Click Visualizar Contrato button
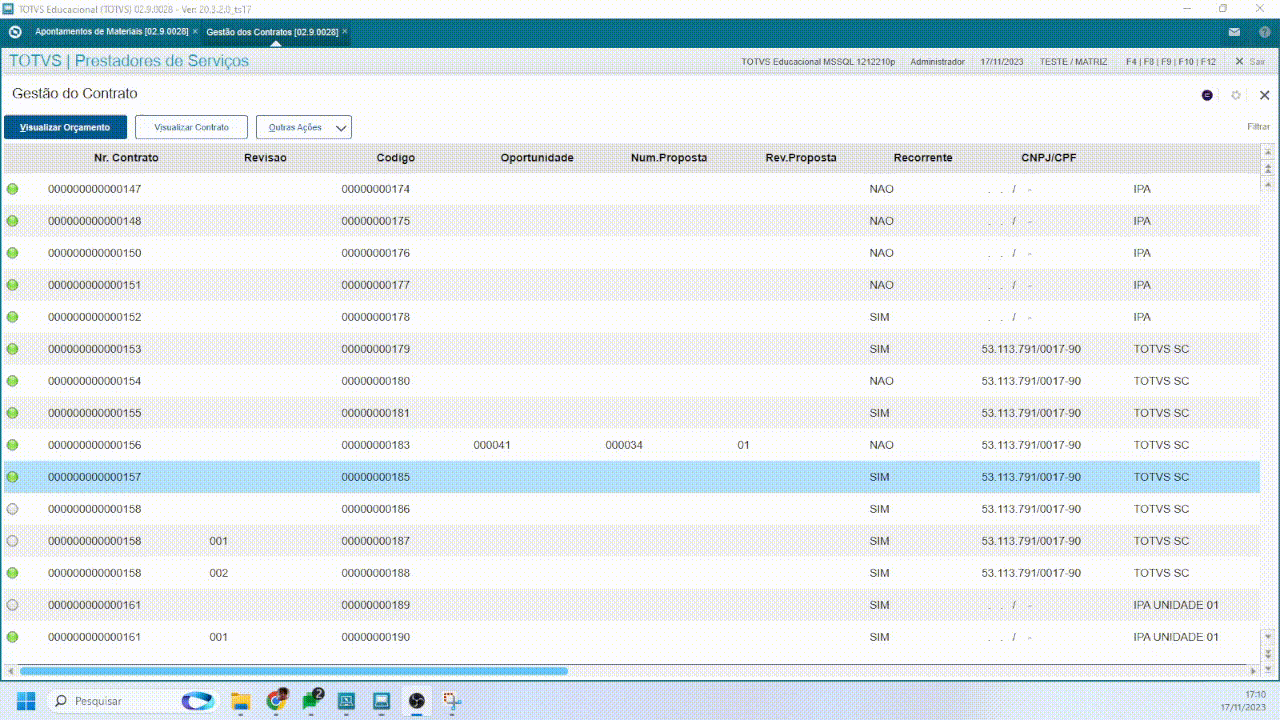This screenshot has width=1280, height=720. 191,127
